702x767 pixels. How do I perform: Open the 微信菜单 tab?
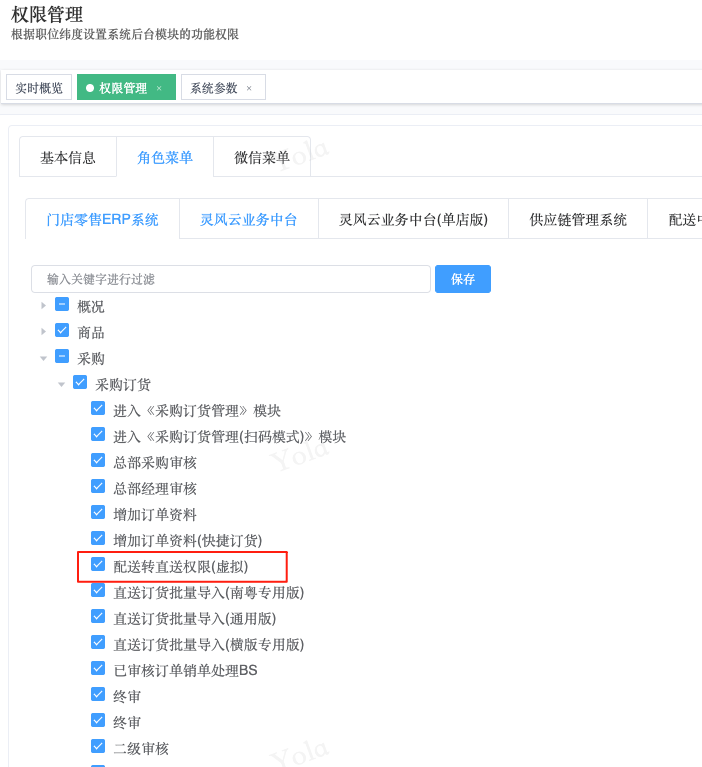coord(262,157)
